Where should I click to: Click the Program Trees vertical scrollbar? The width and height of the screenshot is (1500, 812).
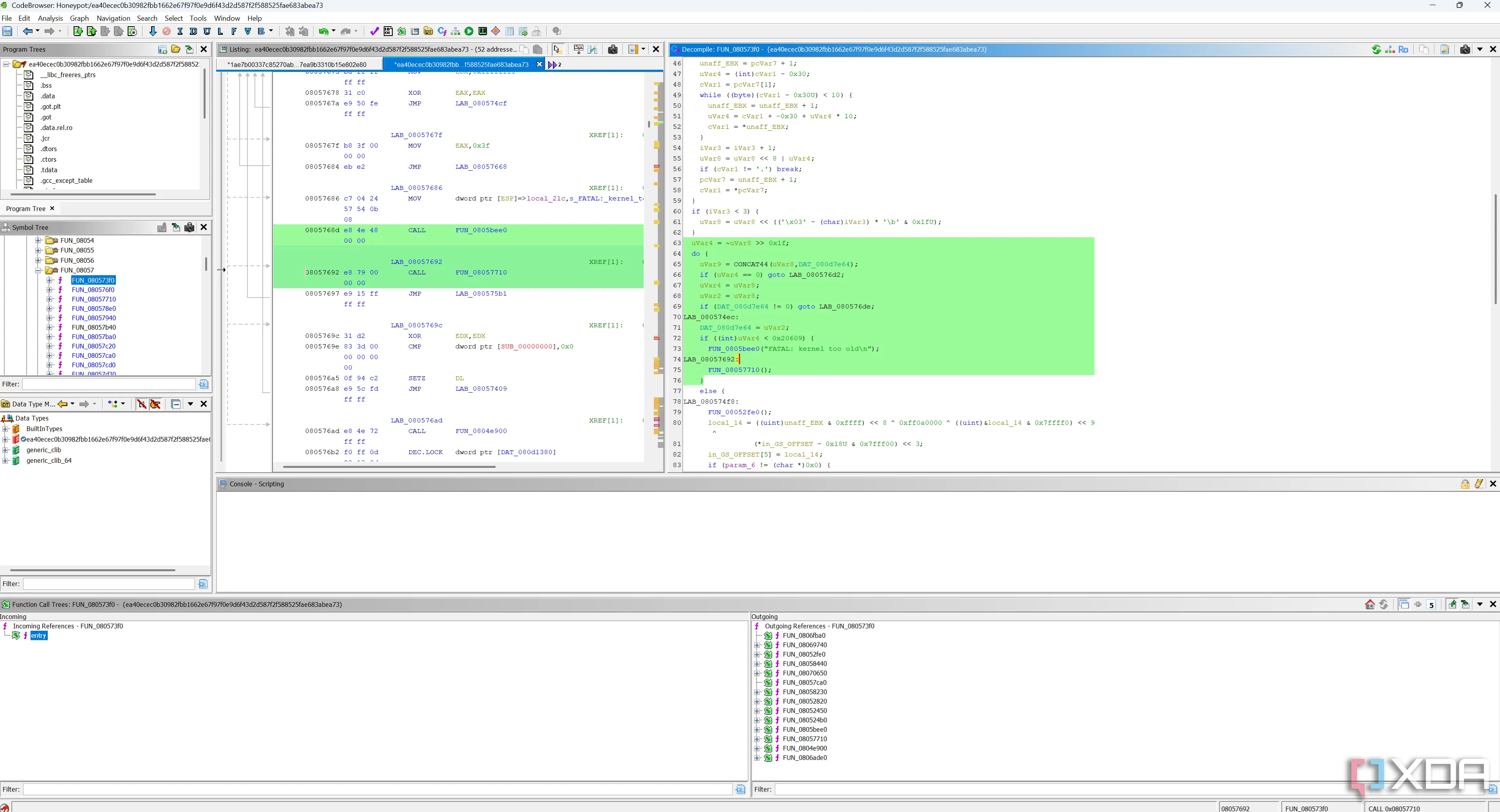(204, 93)
